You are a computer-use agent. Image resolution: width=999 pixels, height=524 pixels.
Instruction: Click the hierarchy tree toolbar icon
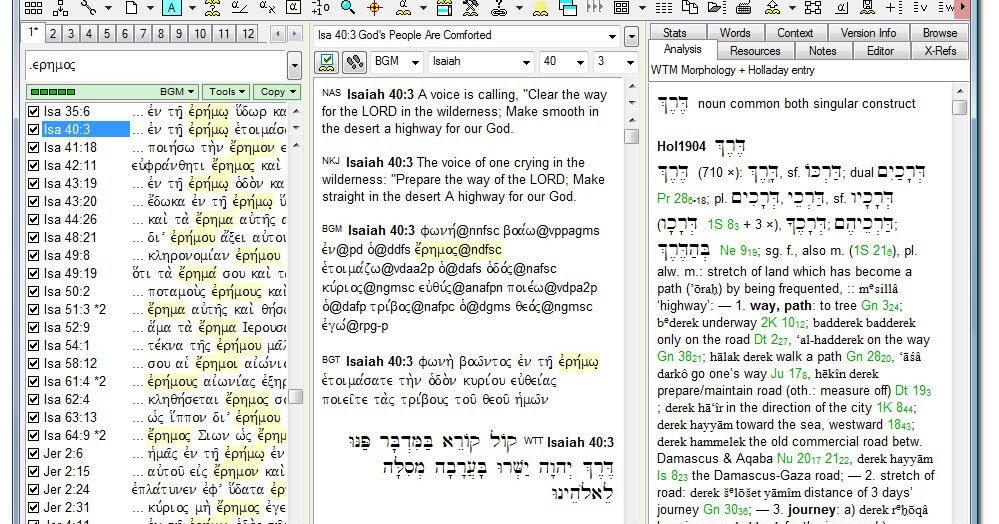pos(61,8)
